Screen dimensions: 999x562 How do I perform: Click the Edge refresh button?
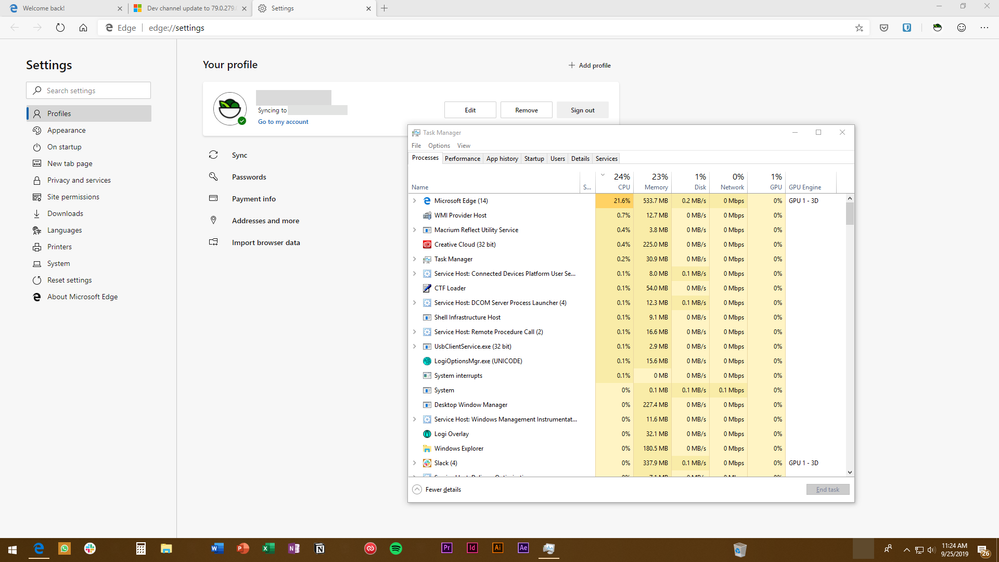(60, 27)
